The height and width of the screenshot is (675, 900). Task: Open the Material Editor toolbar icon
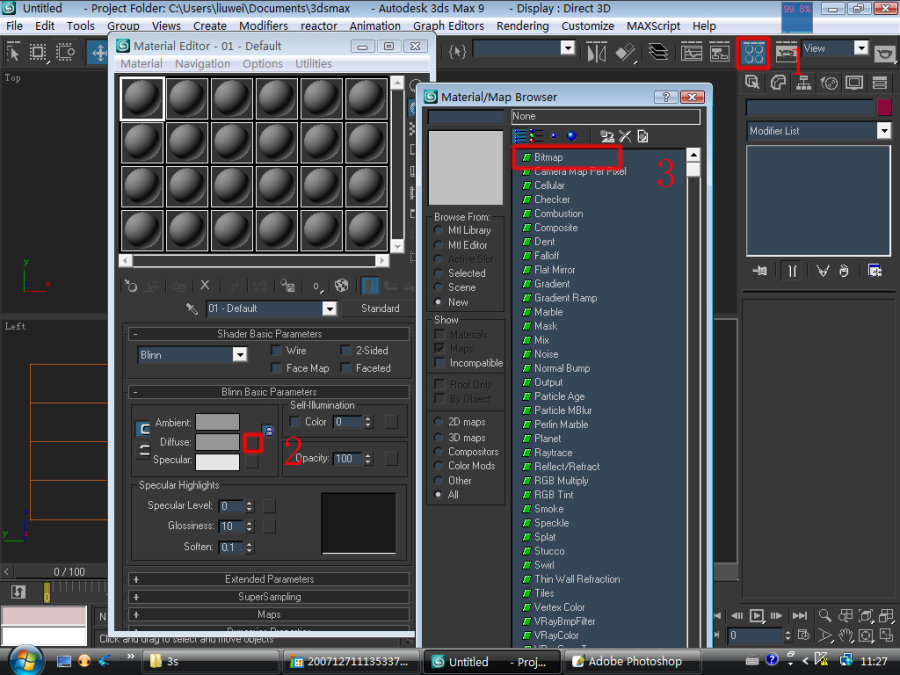point(753,53)
